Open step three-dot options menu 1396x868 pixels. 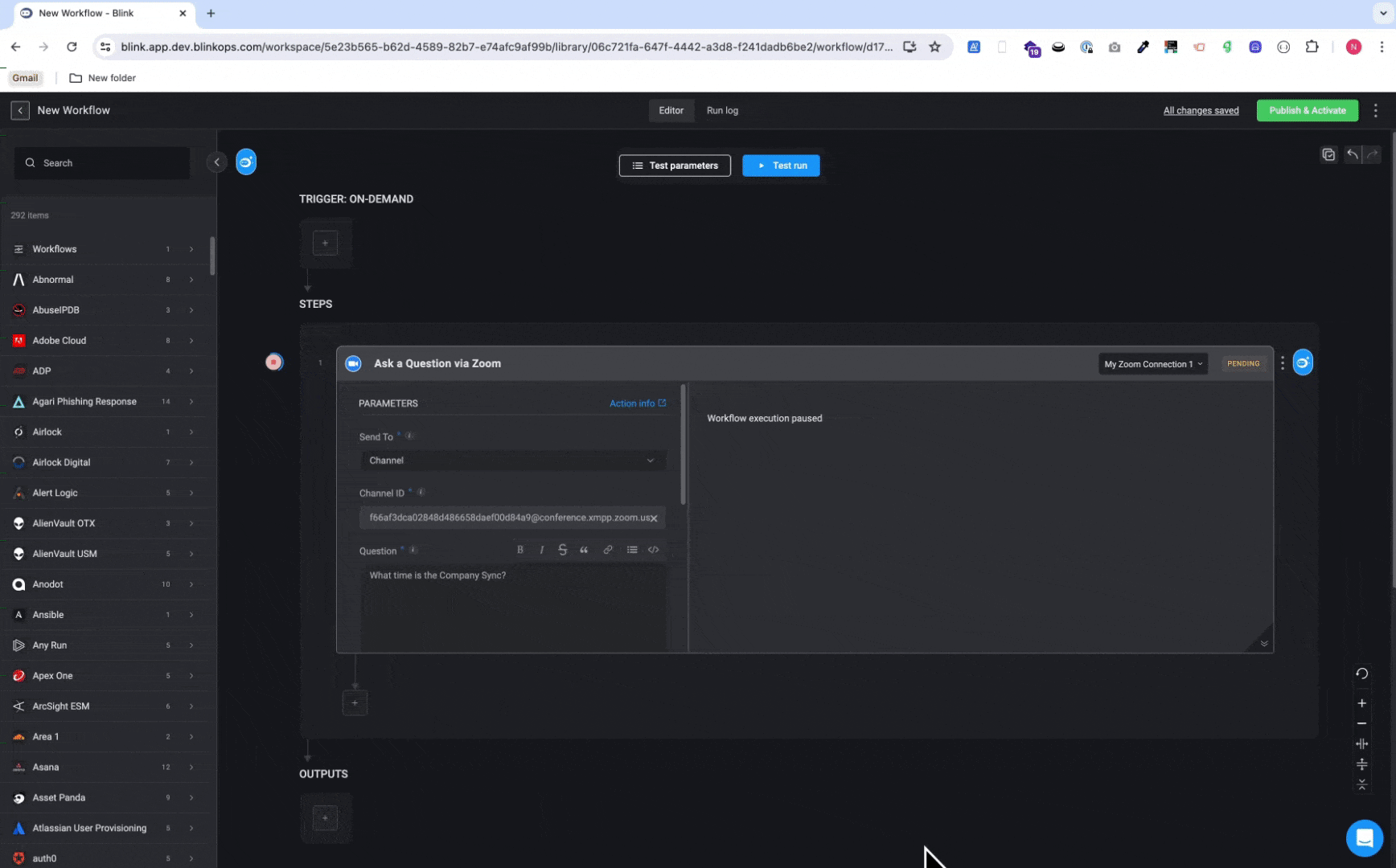point(1283,363)
